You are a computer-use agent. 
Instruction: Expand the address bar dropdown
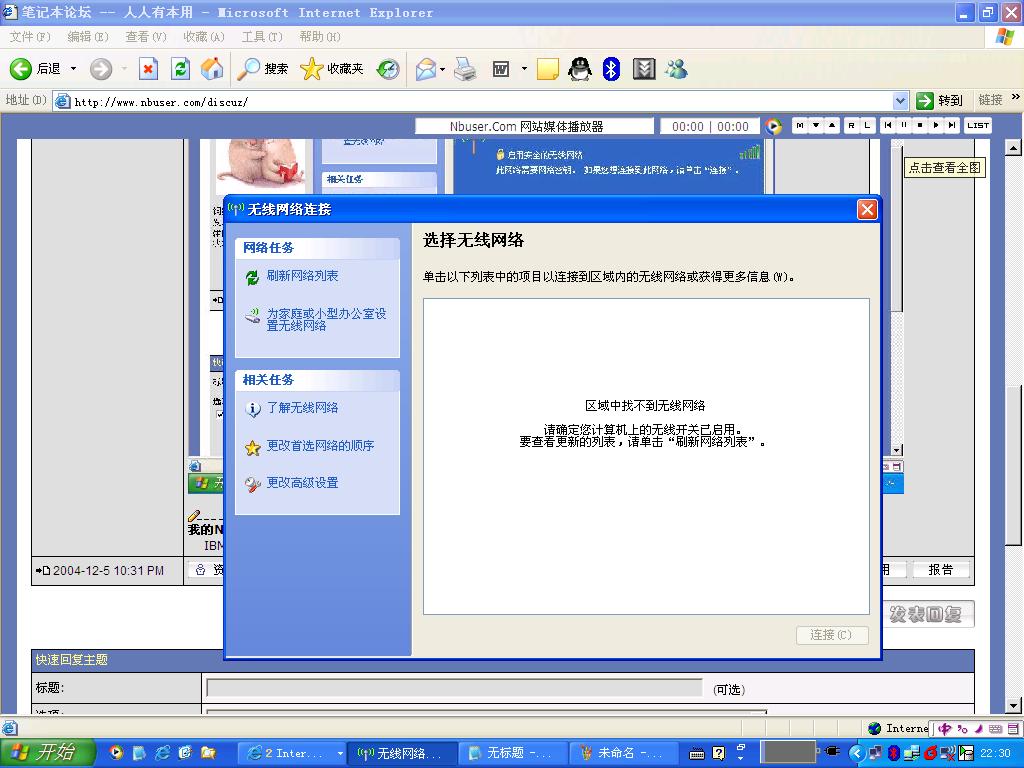(x=900, y=101)
